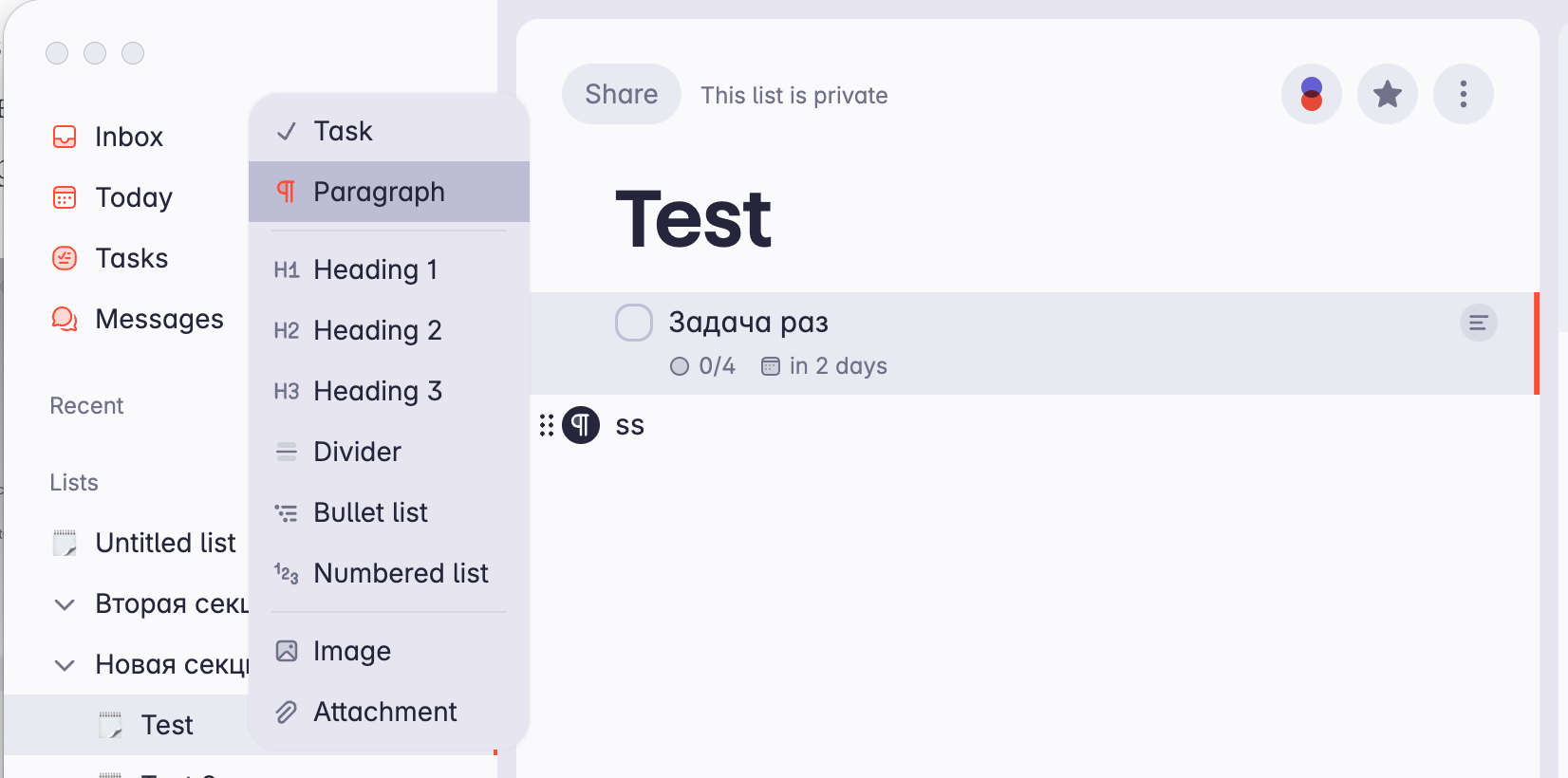Viewport: 1568px width, 778px height.
Task: Click the Inbox icon in sidebar
Action: [65, 137]
